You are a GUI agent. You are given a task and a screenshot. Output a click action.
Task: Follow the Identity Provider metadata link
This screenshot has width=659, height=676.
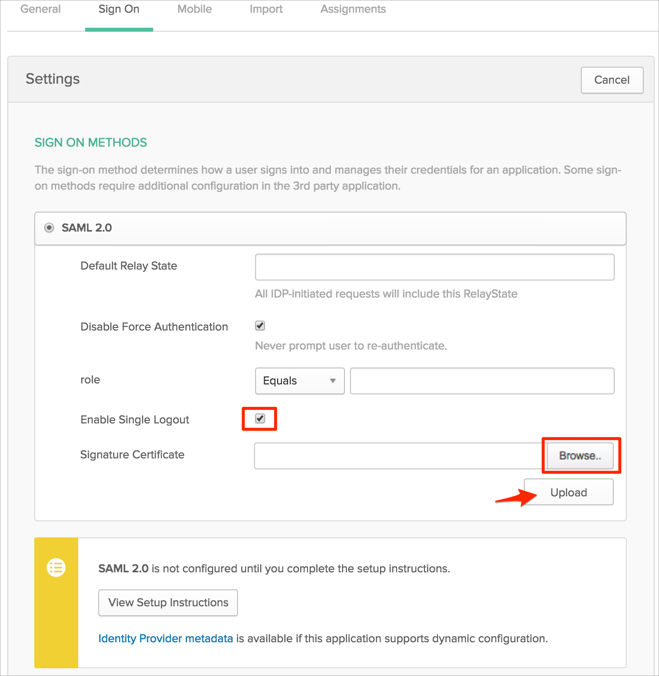[165, 638]
